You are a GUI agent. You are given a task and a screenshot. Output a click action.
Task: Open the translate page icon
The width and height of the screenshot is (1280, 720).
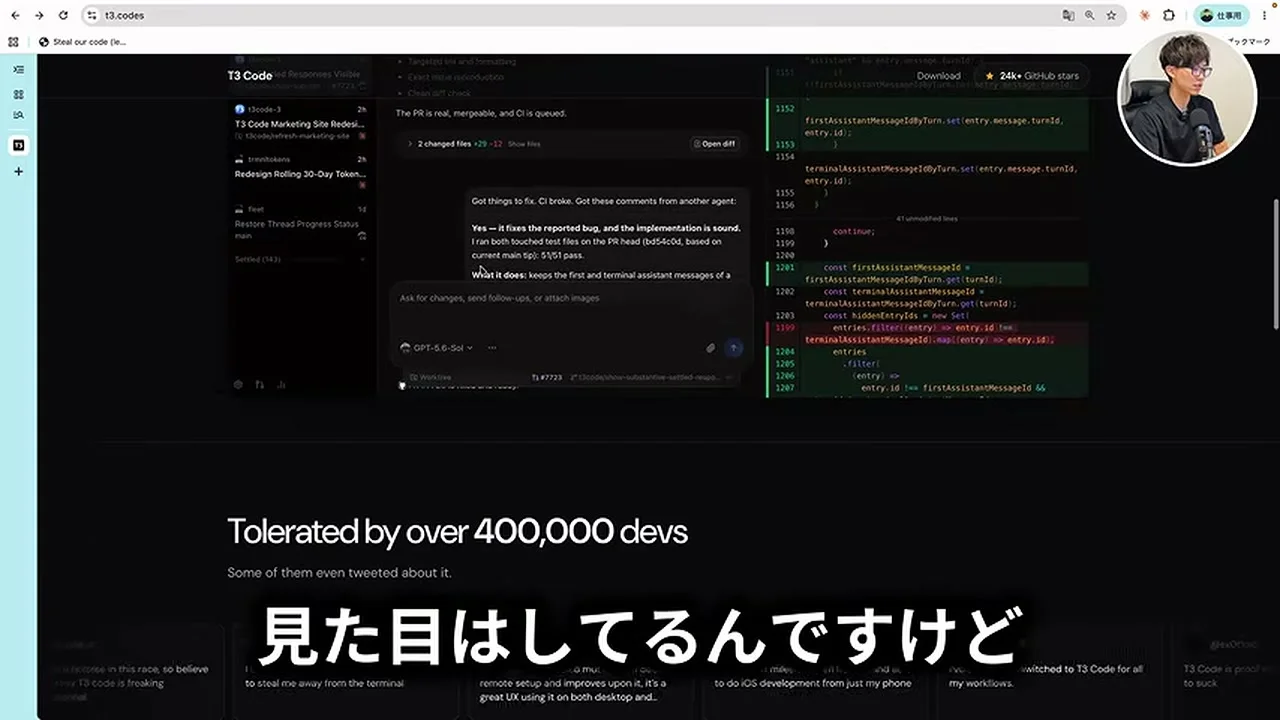(x=1068, y=16)
